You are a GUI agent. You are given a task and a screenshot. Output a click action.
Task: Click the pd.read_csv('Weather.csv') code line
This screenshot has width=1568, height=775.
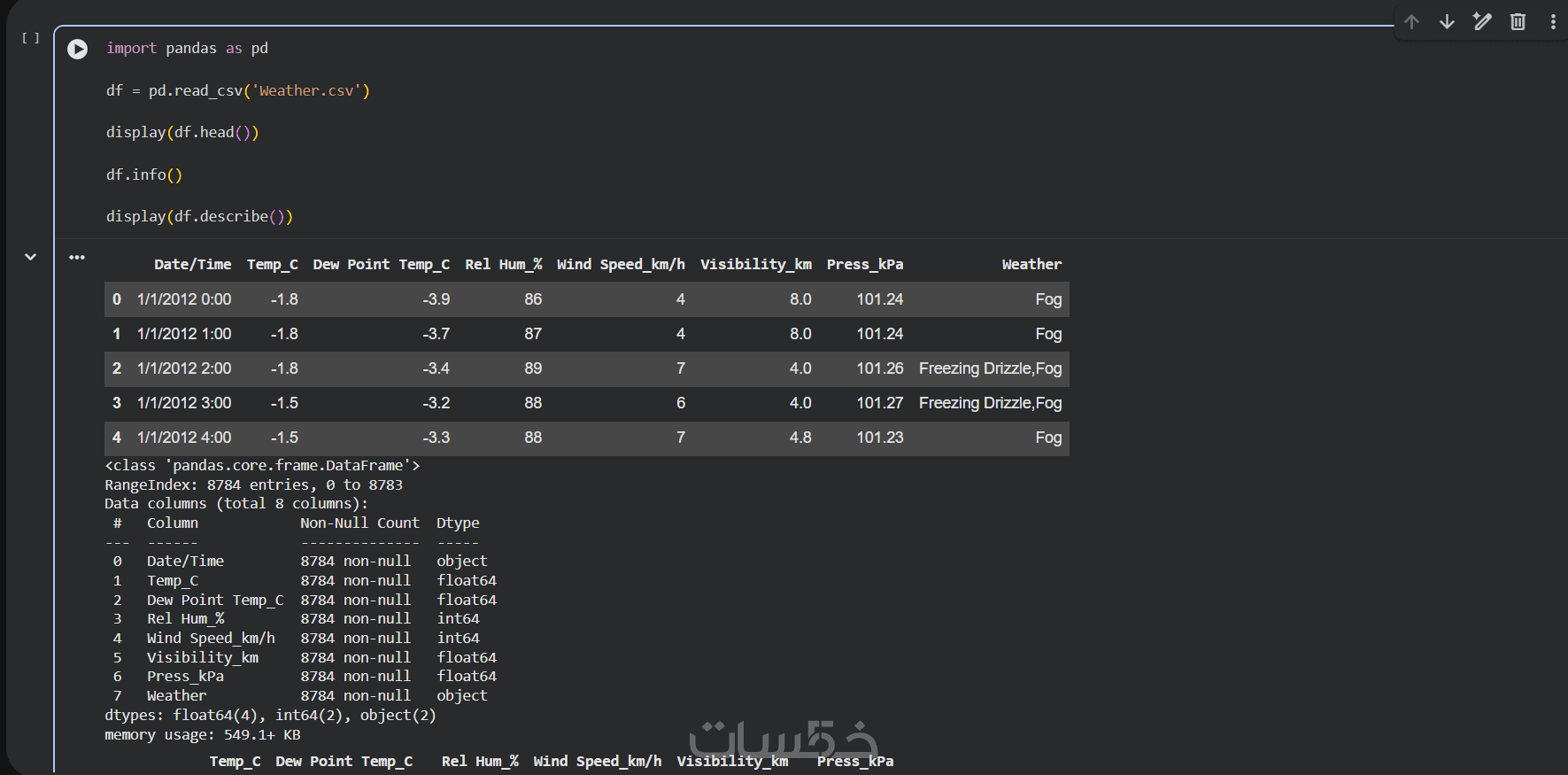pos(238,90)
